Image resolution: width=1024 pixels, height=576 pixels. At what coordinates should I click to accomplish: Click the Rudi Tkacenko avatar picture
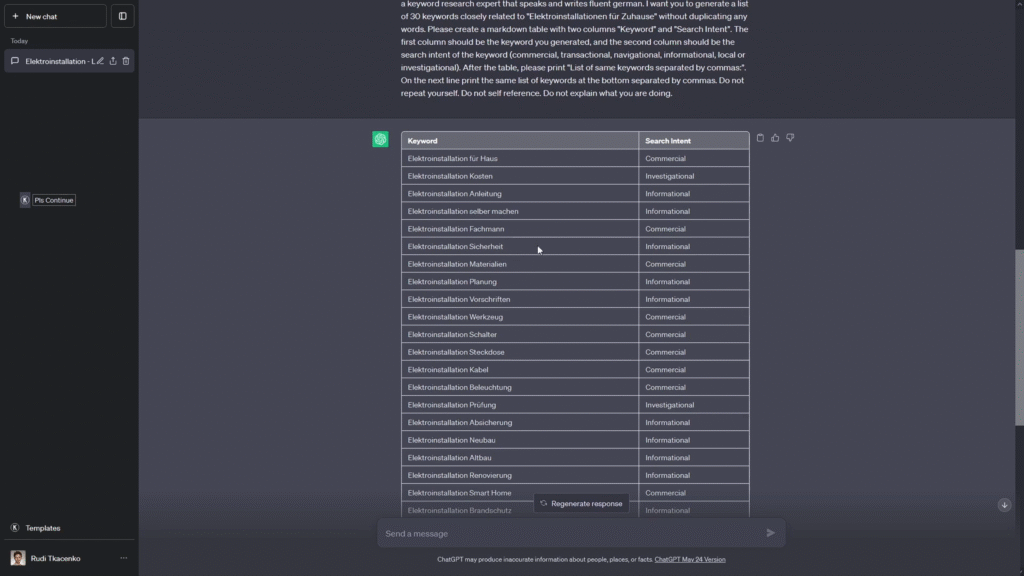[x=18, y=558]
